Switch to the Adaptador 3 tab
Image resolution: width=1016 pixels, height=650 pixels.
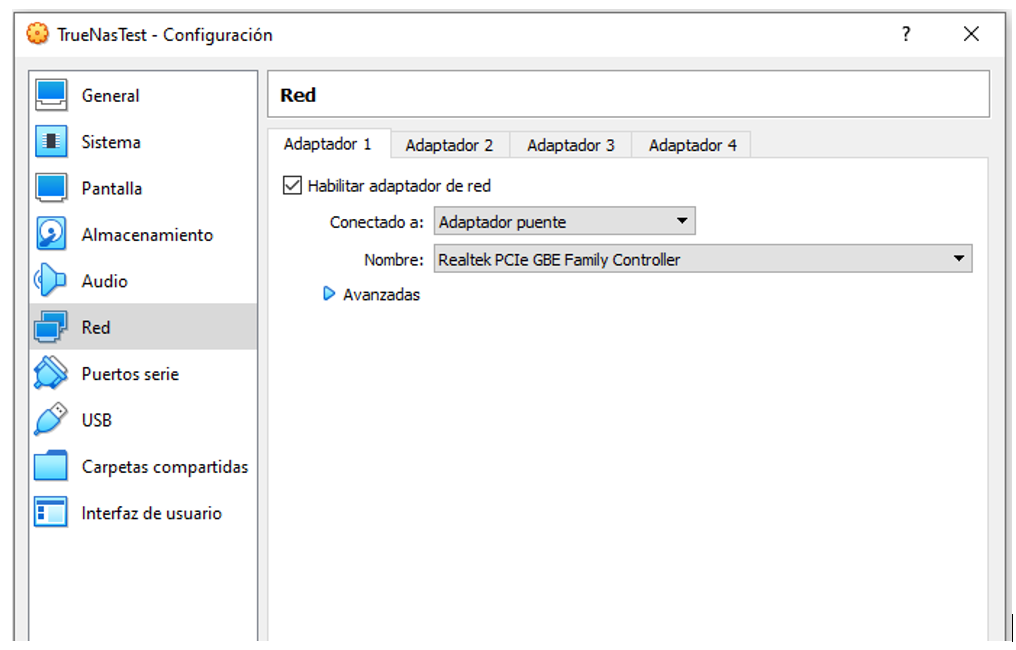click(571, 145)
